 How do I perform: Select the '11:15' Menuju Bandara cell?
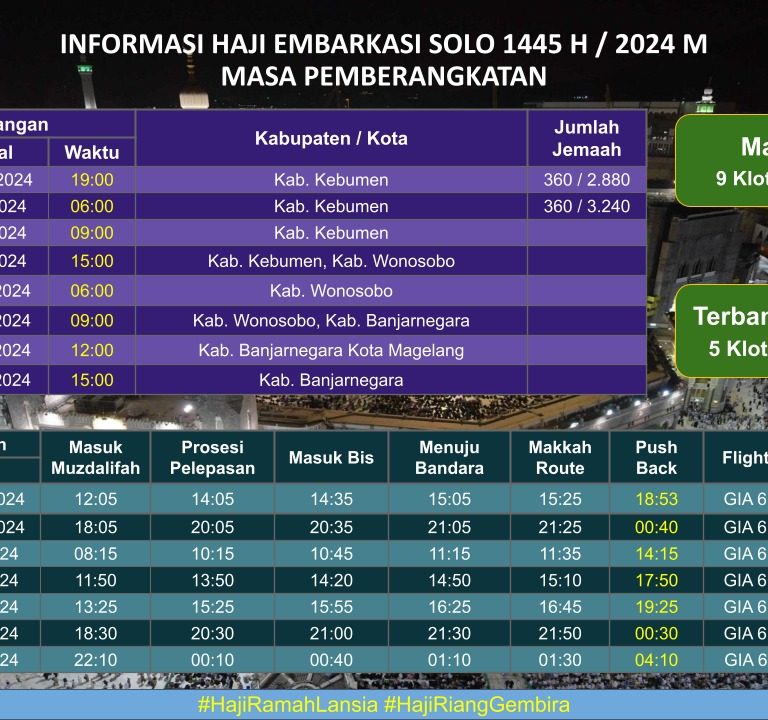pyautogui.click(x=449, y=553)
